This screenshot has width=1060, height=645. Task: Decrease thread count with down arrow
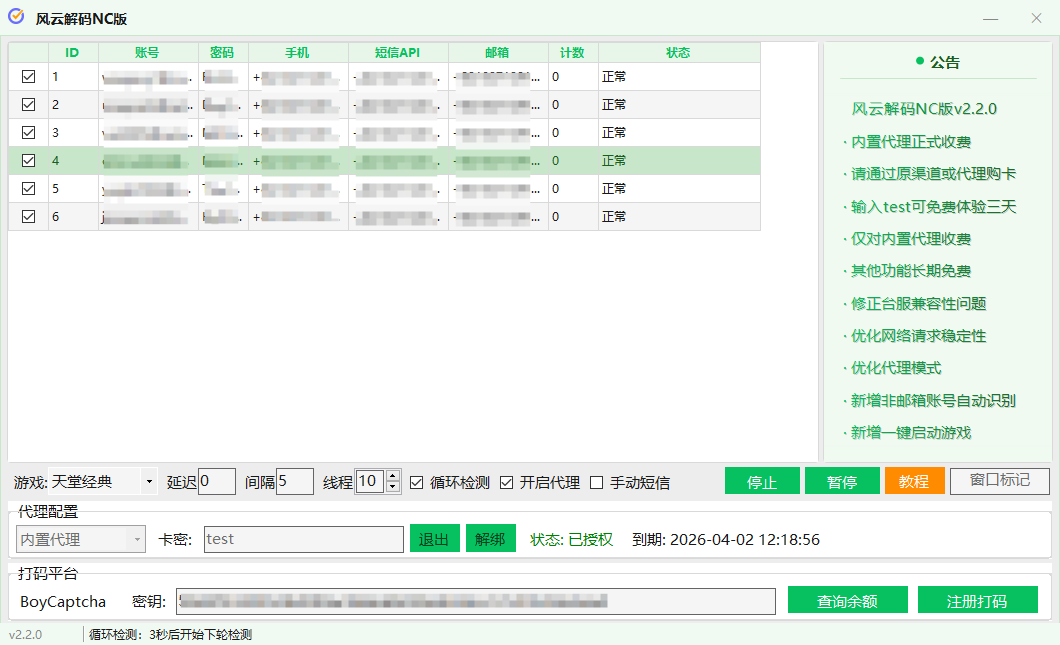click(x=393, y=487)
